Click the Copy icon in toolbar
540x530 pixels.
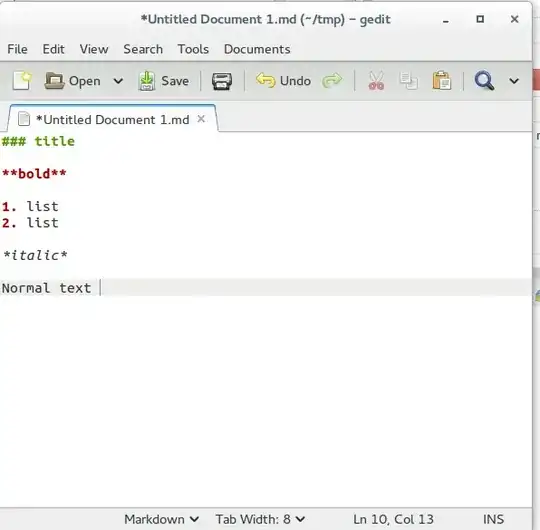click(x=409, y=81)
